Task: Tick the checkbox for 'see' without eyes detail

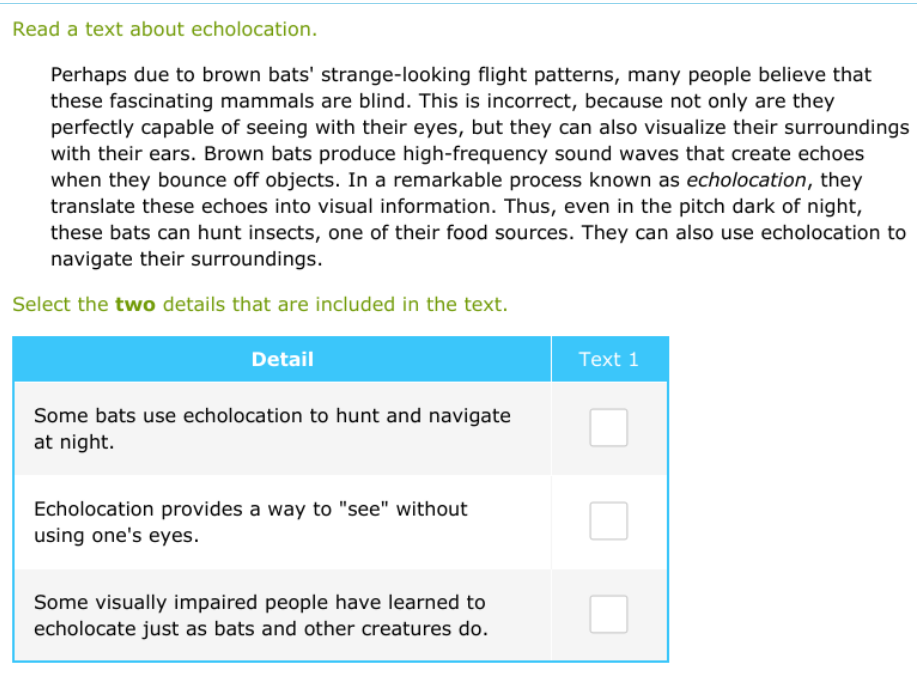Action: (608, 521)
